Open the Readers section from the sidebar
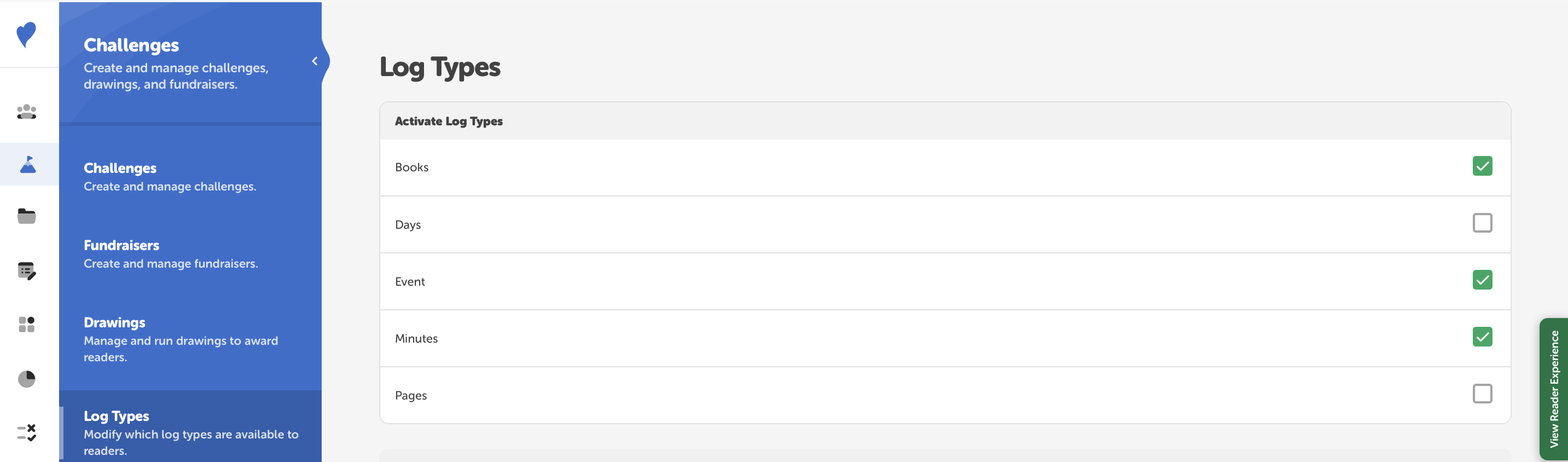 pos(27,111)
